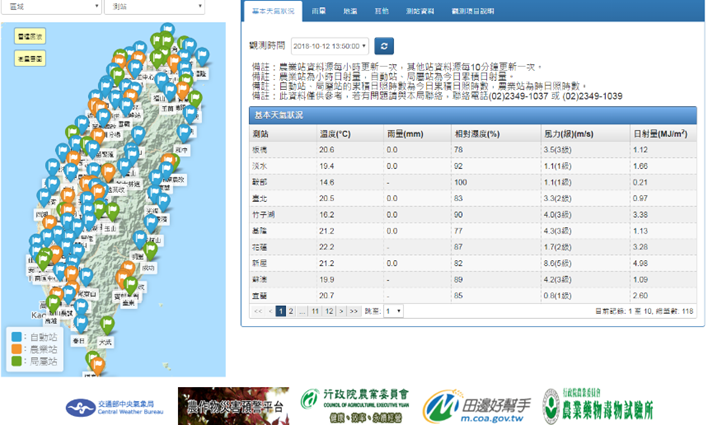This screenshot has width=706, height=425.
Task: Click the 溫度(°C) column header
Action: click(350, 134)
